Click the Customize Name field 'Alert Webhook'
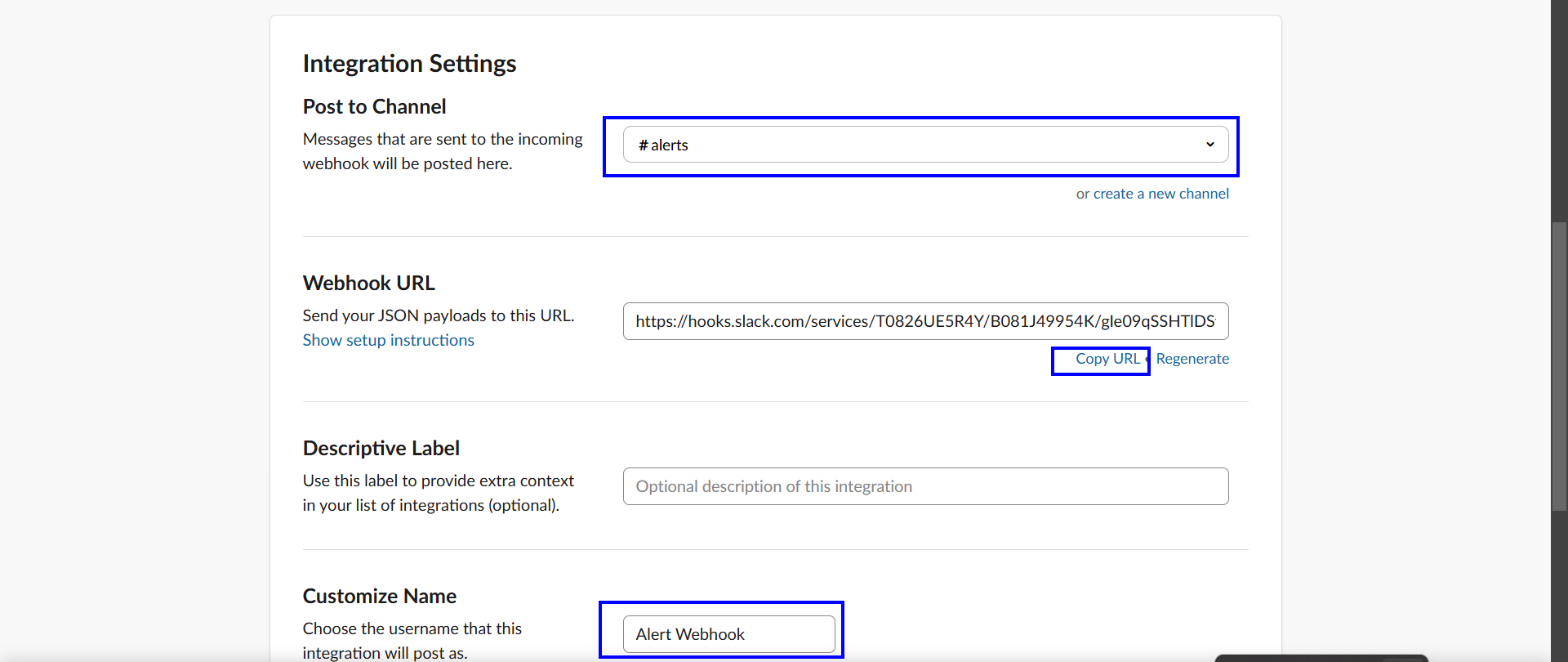 click(728, 634)
